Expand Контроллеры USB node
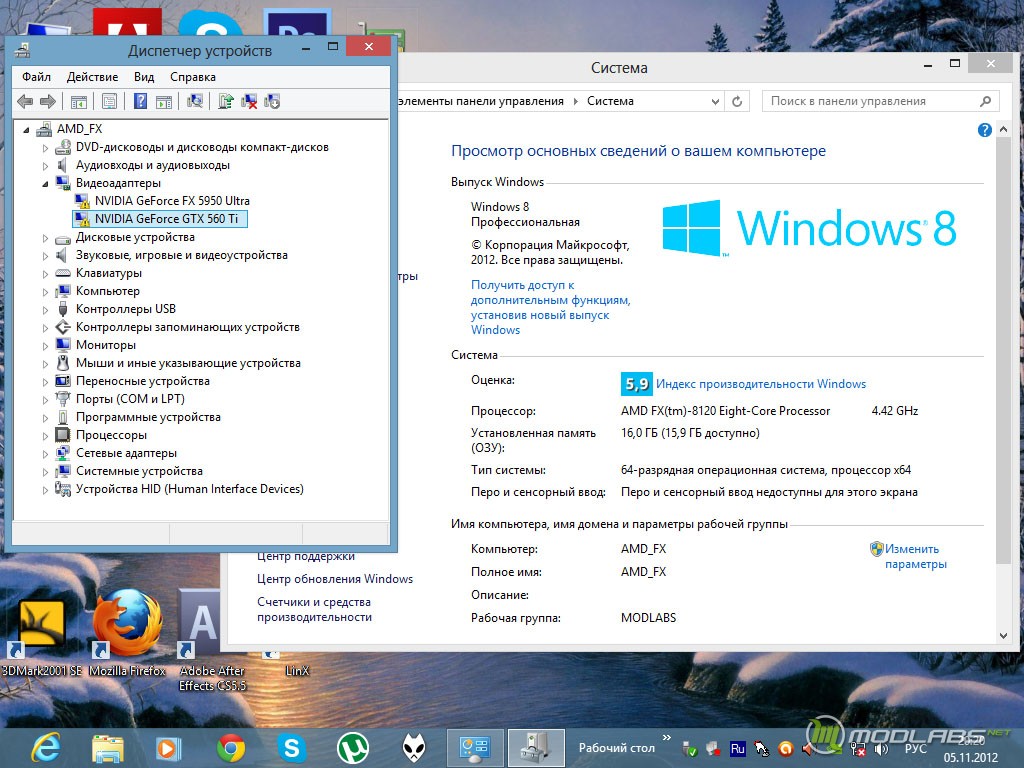This screenshot has width=1024, height=768. click(x=45, y=310)
